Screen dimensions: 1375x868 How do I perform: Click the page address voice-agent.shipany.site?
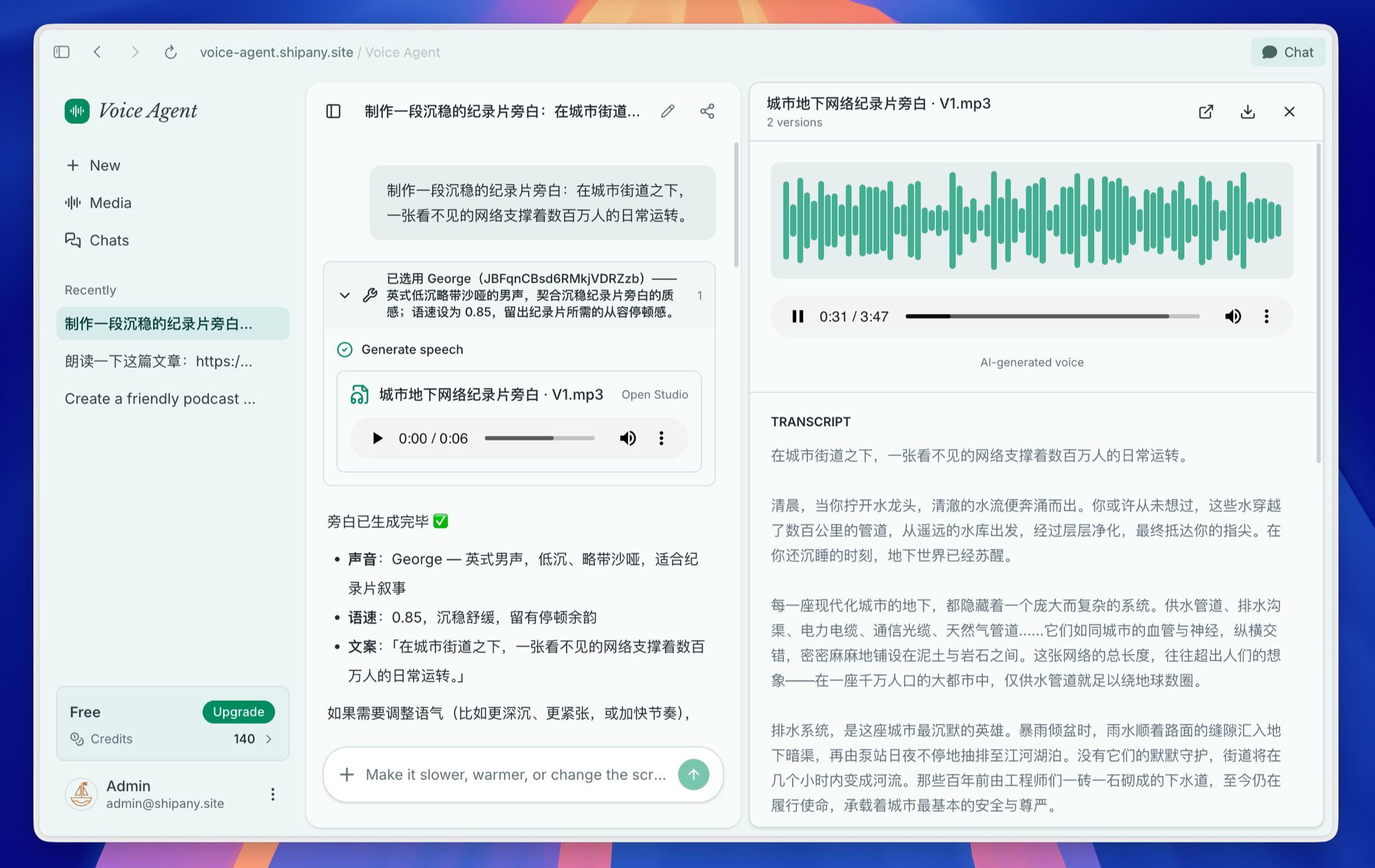[x=276, y=52]
